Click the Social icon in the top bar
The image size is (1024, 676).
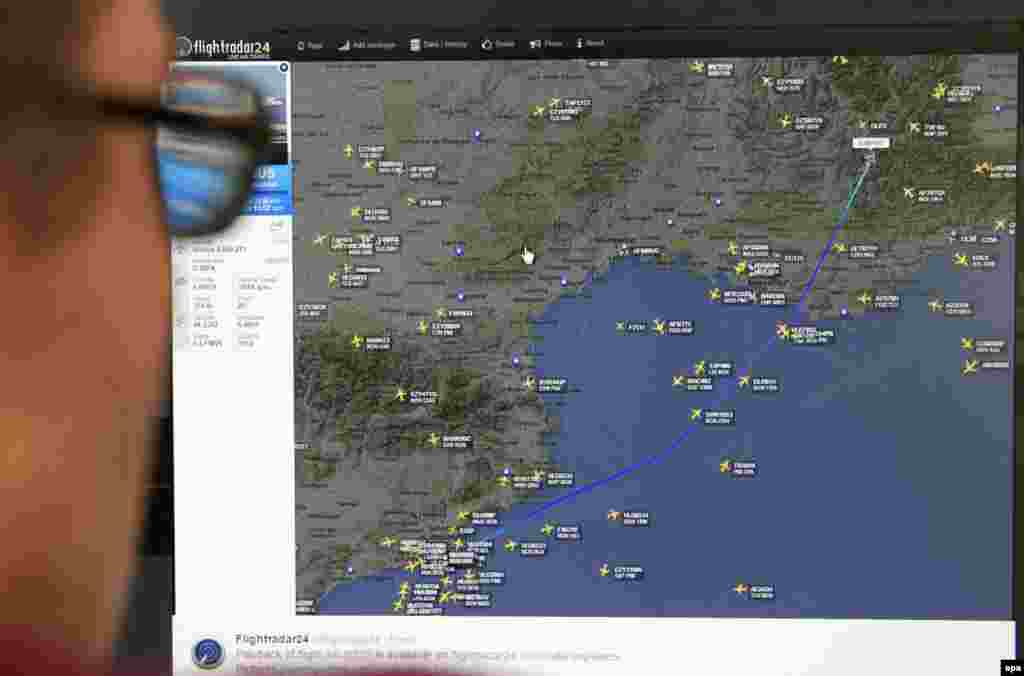(495, 43)
